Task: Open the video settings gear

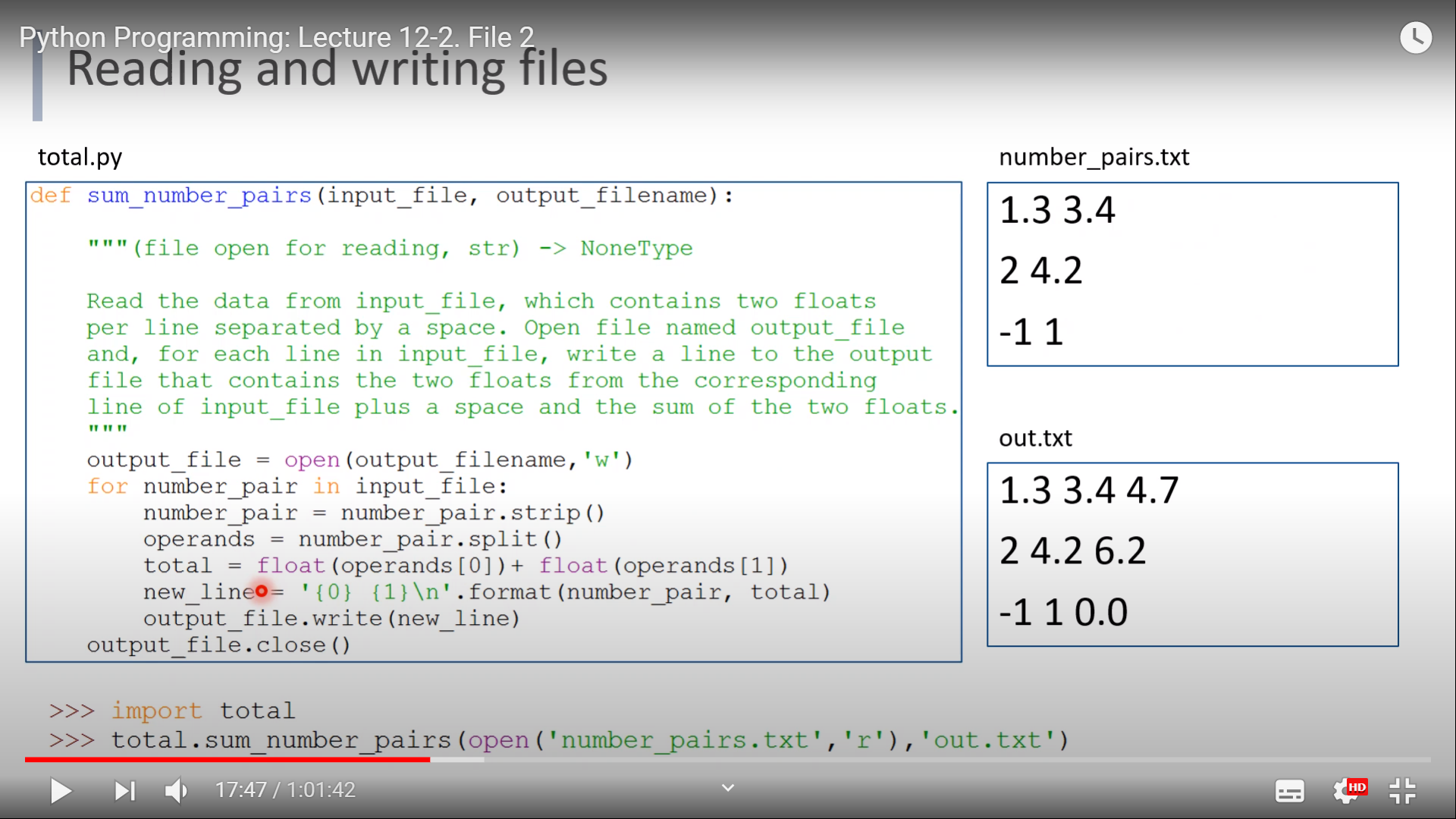Action: (x=1348, y=791)
